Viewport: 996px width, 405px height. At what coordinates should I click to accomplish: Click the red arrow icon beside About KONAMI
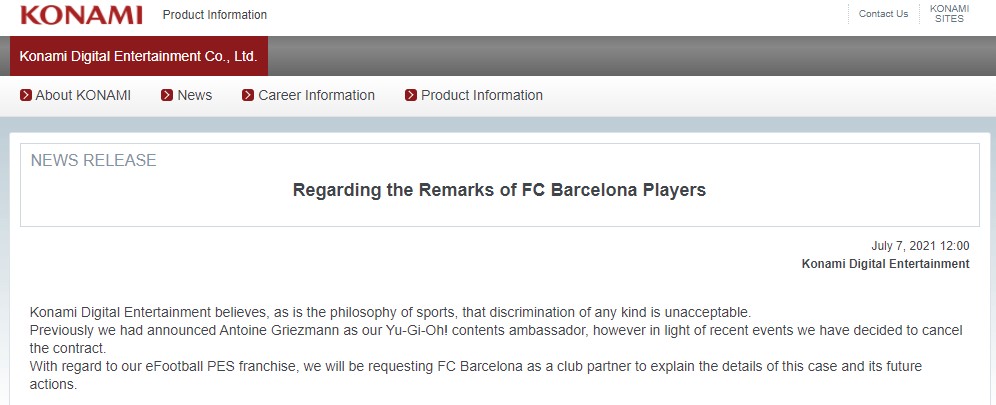tap(26, 95)
